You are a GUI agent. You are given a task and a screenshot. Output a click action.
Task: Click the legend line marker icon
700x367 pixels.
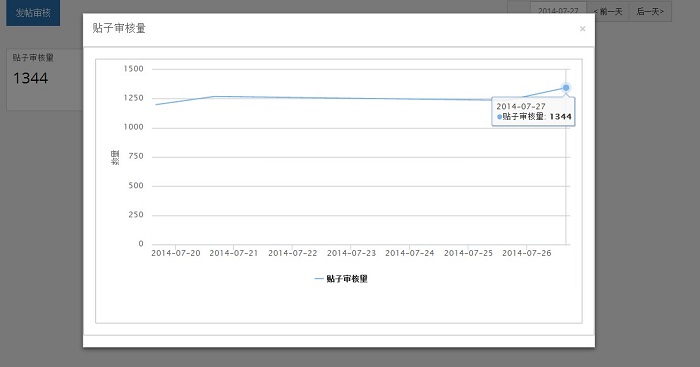click(x=319, y=279)
